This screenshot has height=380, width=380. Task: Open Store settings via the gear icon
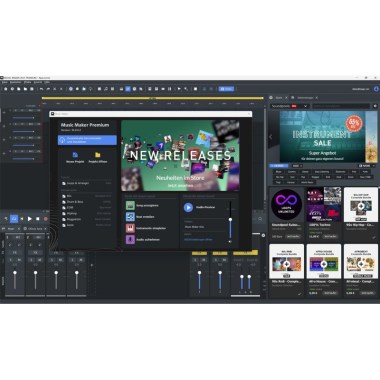[x=375, y=106]
